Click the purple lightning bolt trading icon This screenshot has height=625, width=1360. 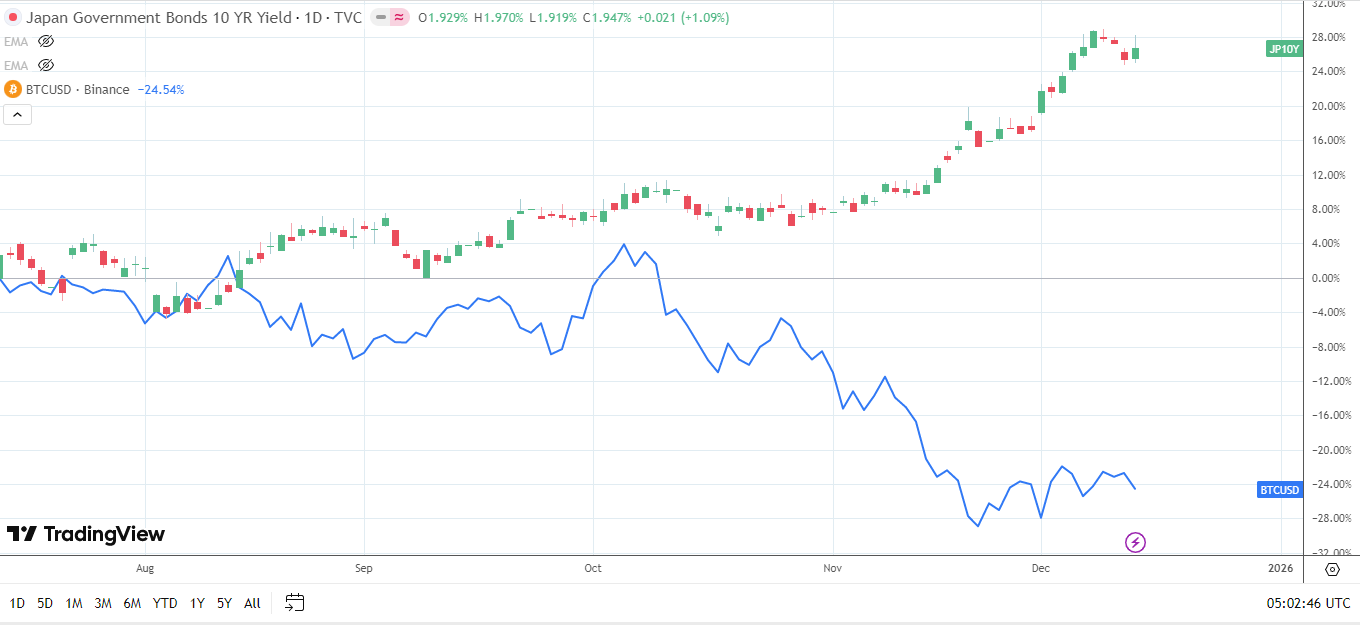tap(1135, 542)
